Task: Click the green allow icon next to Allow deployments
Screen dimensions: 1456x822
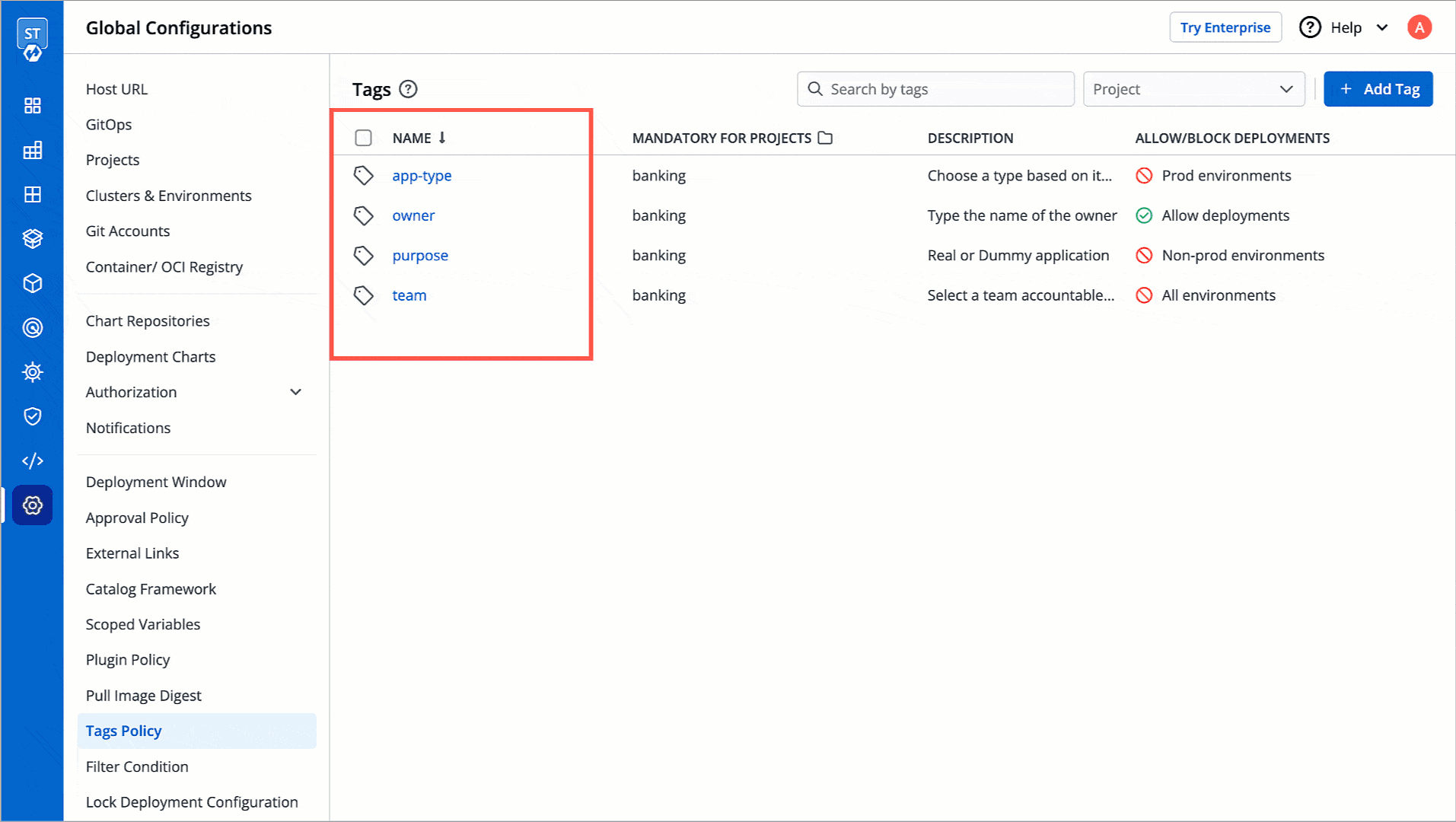Action: pyautogui.click(x=1144, y=215)
